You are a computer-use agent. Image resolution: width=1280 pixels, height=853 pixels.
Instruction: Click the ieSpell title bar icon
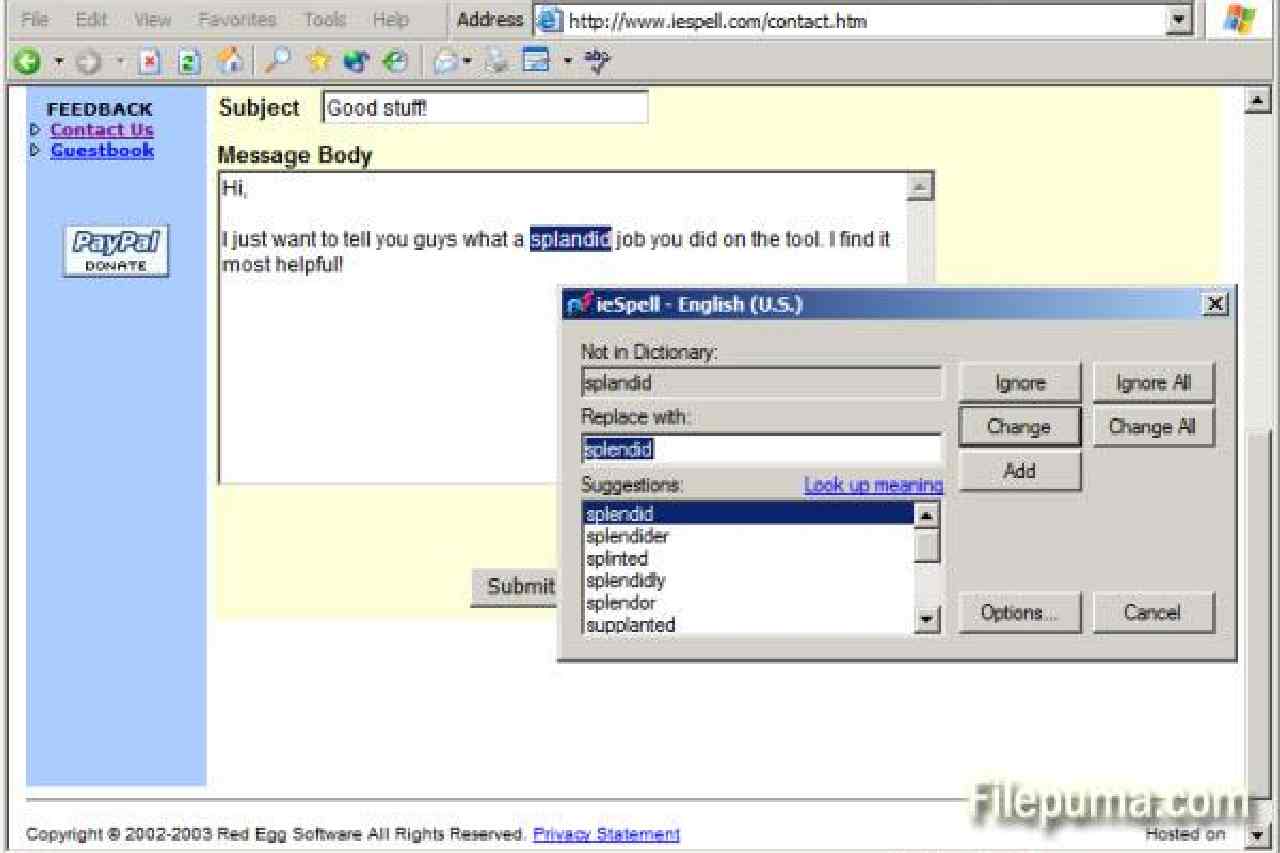tap(580, 305)
